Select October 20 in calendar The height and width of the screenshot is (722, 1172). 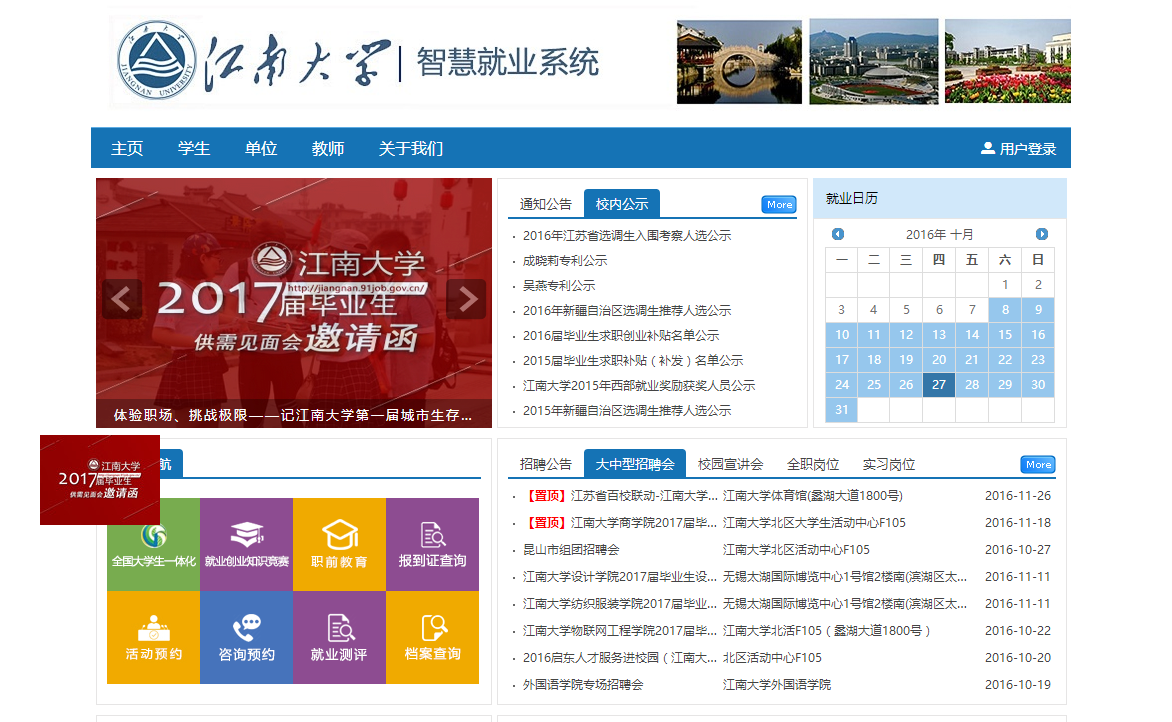[939, 360]
